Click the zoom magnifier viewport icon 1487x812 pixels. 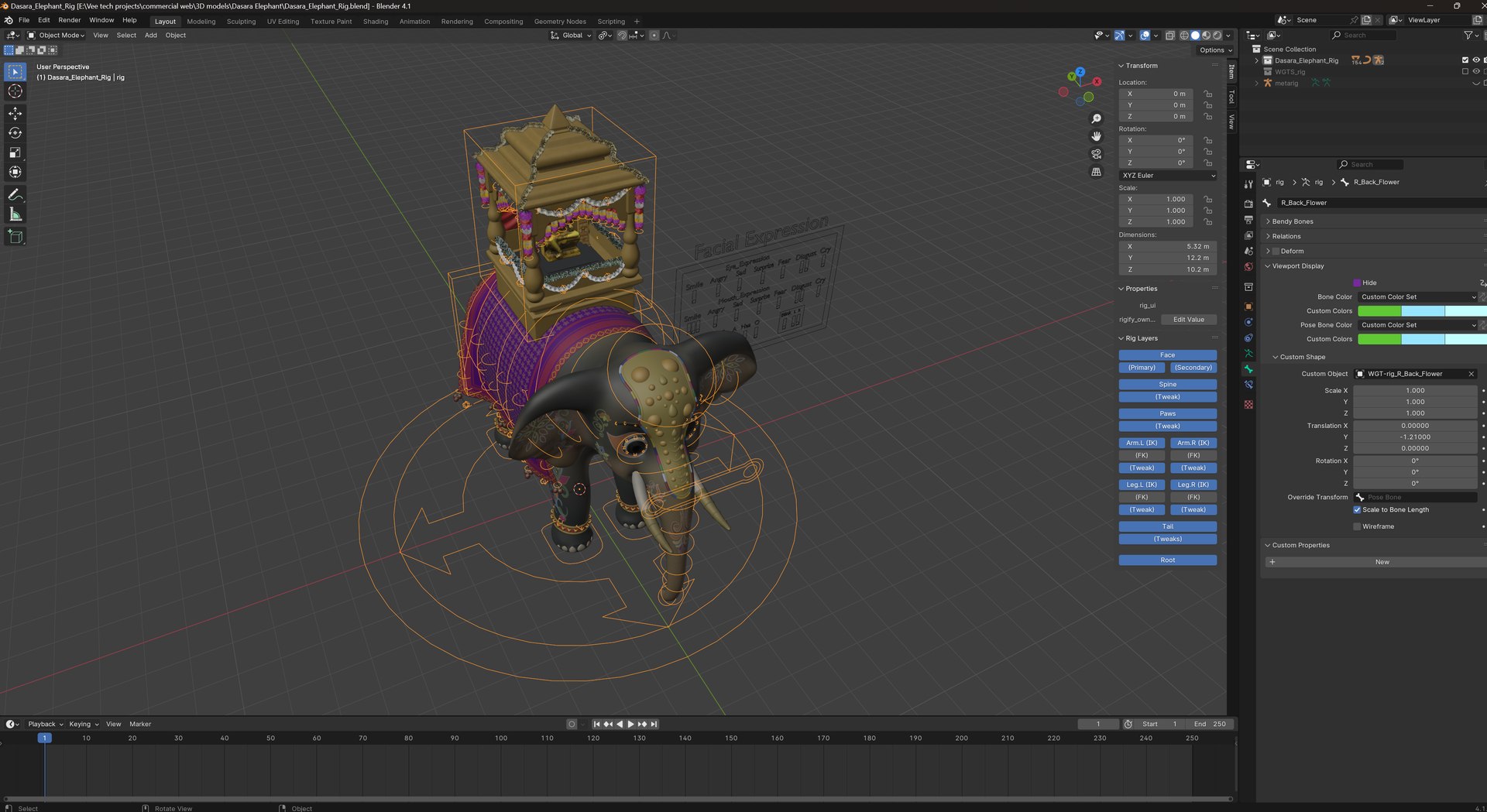click(x=1096, y=118)
